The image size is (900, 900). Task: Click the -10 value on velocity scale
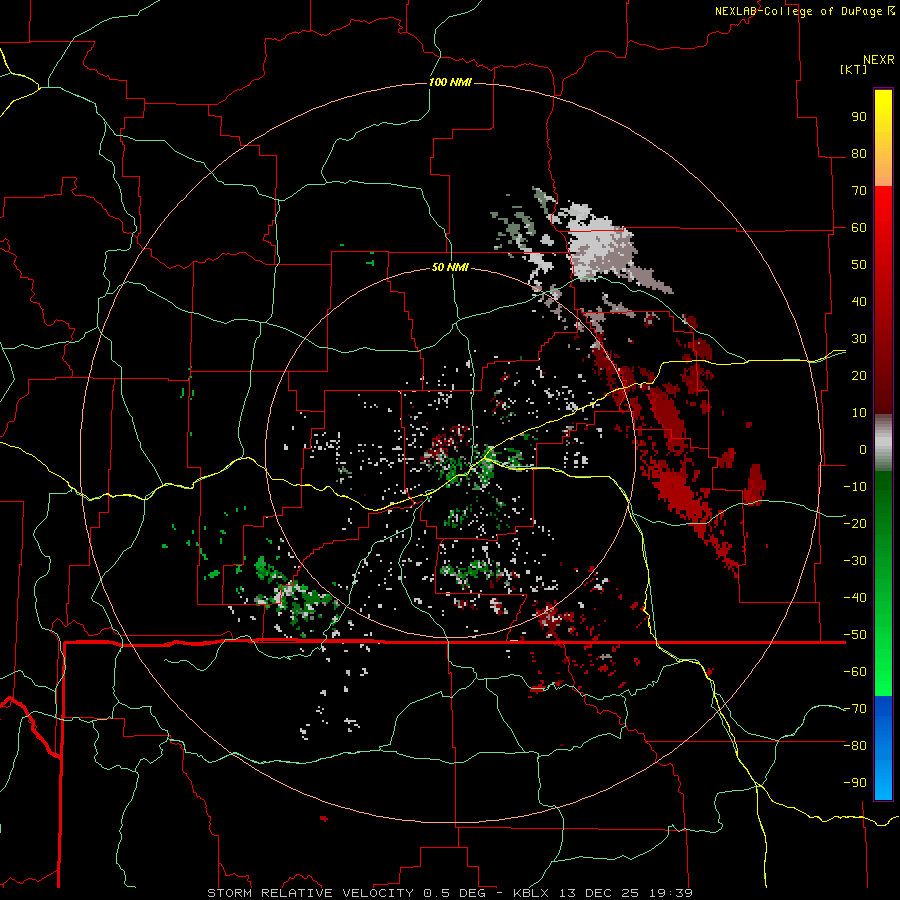855,487
